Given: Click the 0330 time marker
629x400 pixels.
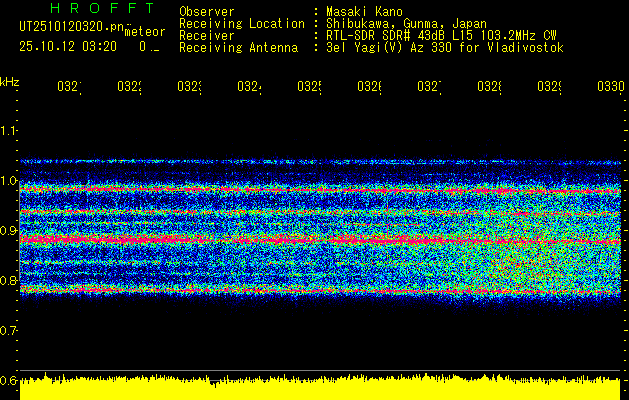Looking at the screenshot, I should pyautogui.click(x=611, y=86).
